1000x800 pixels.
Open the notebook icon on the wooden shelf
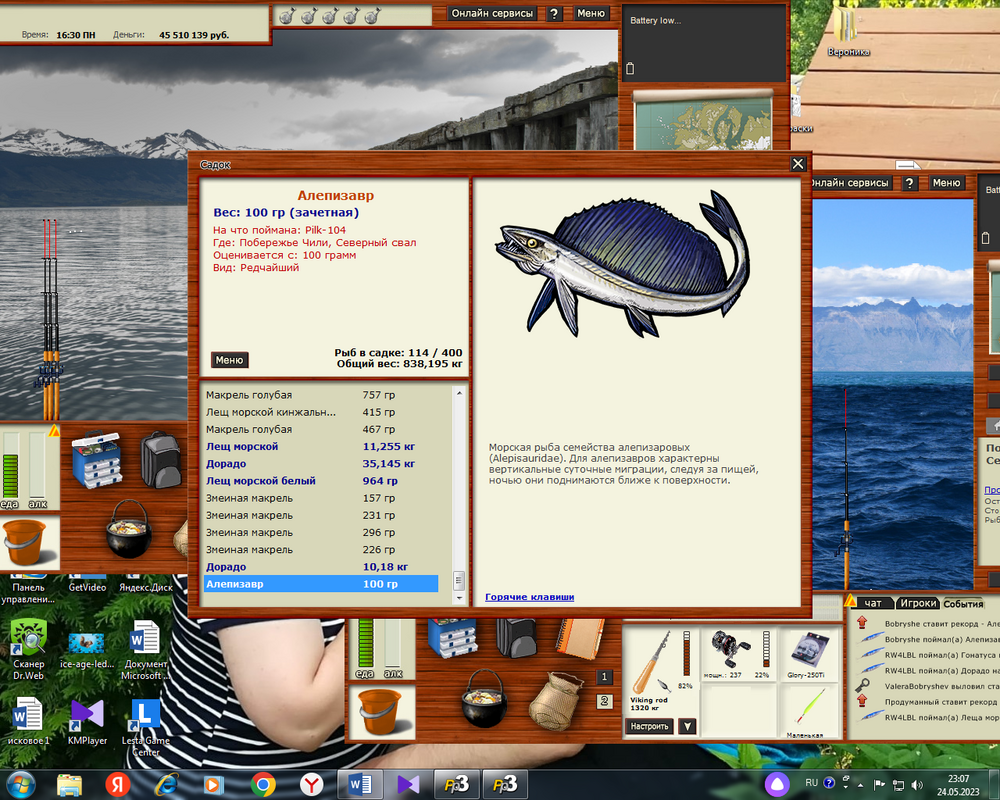[x=576, y=640]
